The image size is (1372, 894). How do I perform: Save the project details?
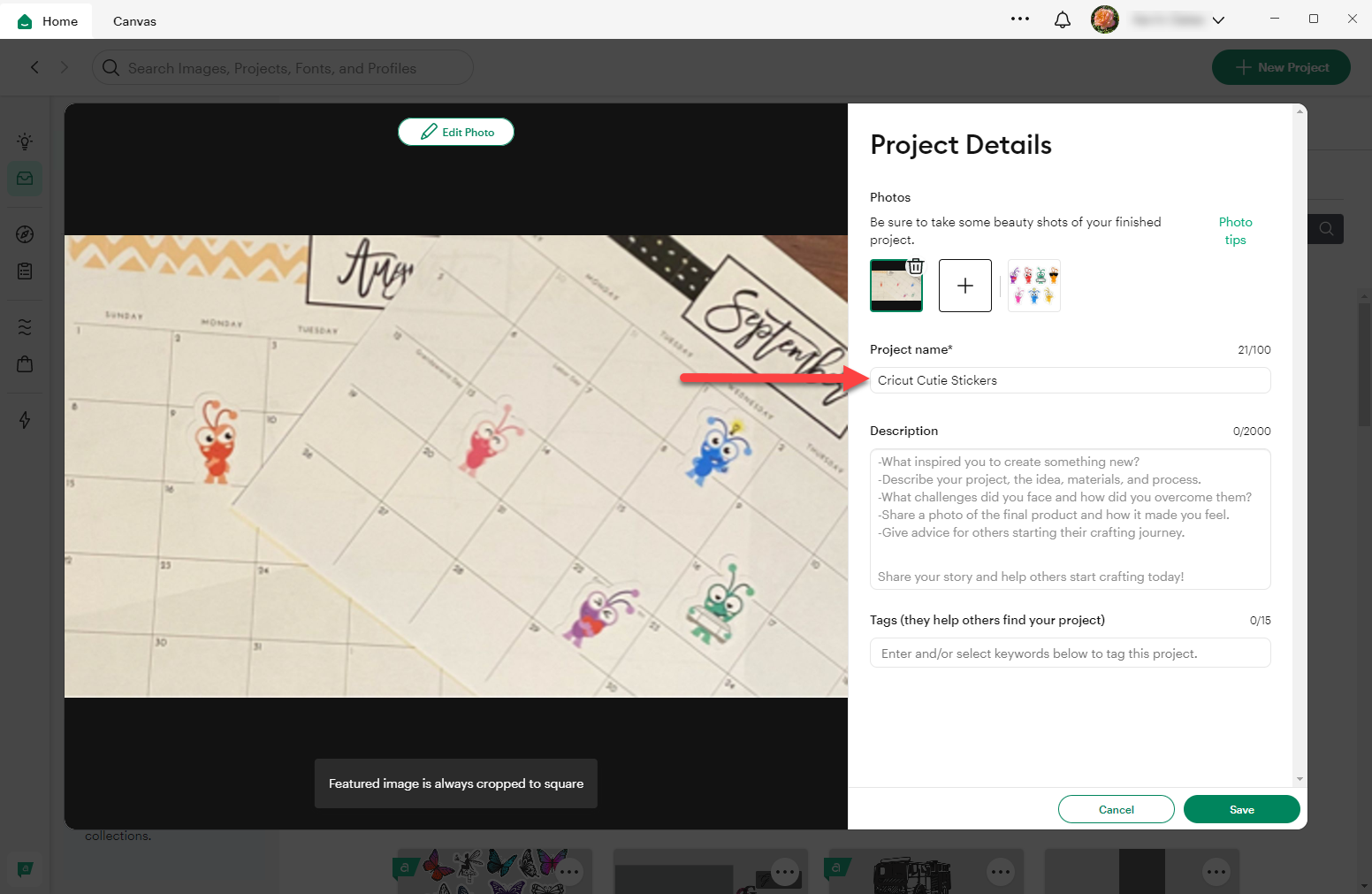tap(1241, 809)
